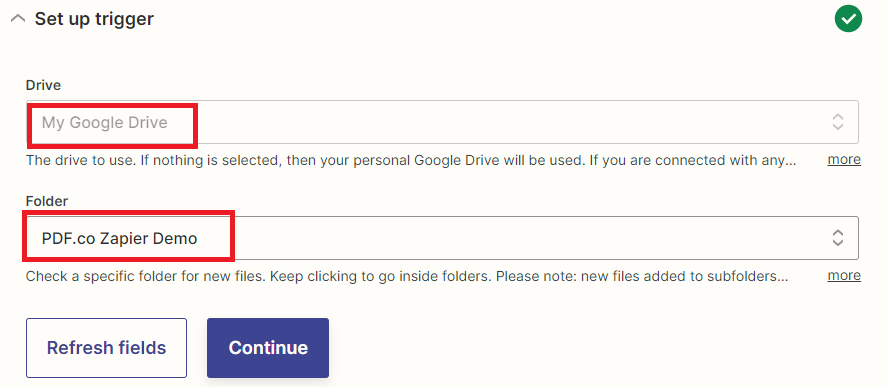
Task: Expand the Drive description with more link
Action: pos(844,160)
